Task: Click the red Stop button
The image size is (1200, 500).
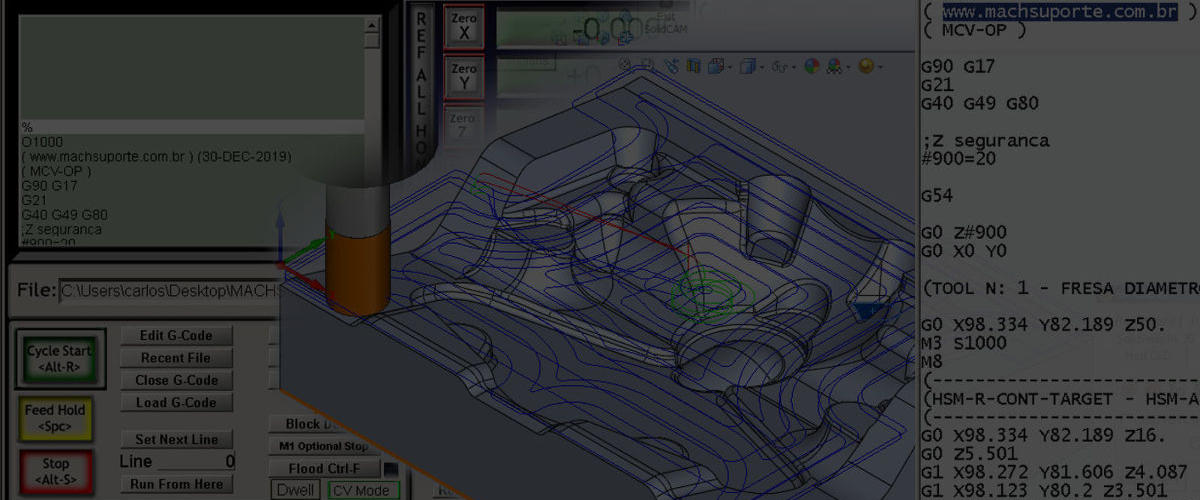Action: (x=55, y=470)
